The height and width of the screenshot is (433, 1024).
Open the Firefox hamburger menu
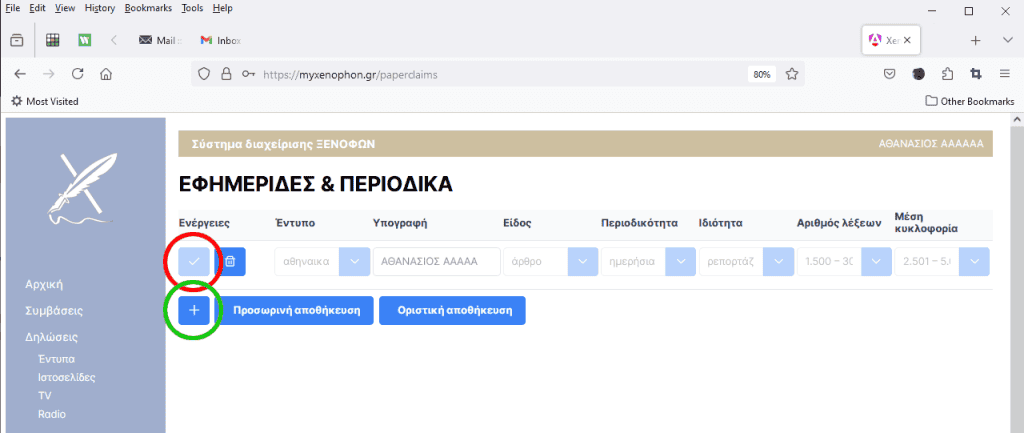pos(1003,74)
